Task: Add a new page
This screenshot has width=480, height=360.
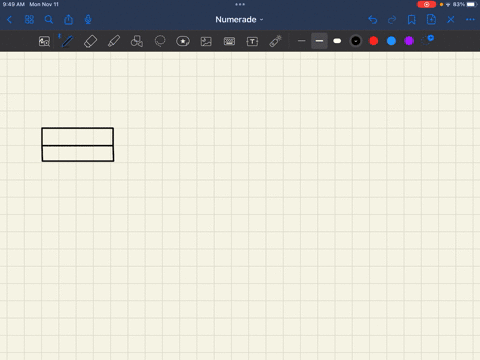Action: click(x=431, y=20)
